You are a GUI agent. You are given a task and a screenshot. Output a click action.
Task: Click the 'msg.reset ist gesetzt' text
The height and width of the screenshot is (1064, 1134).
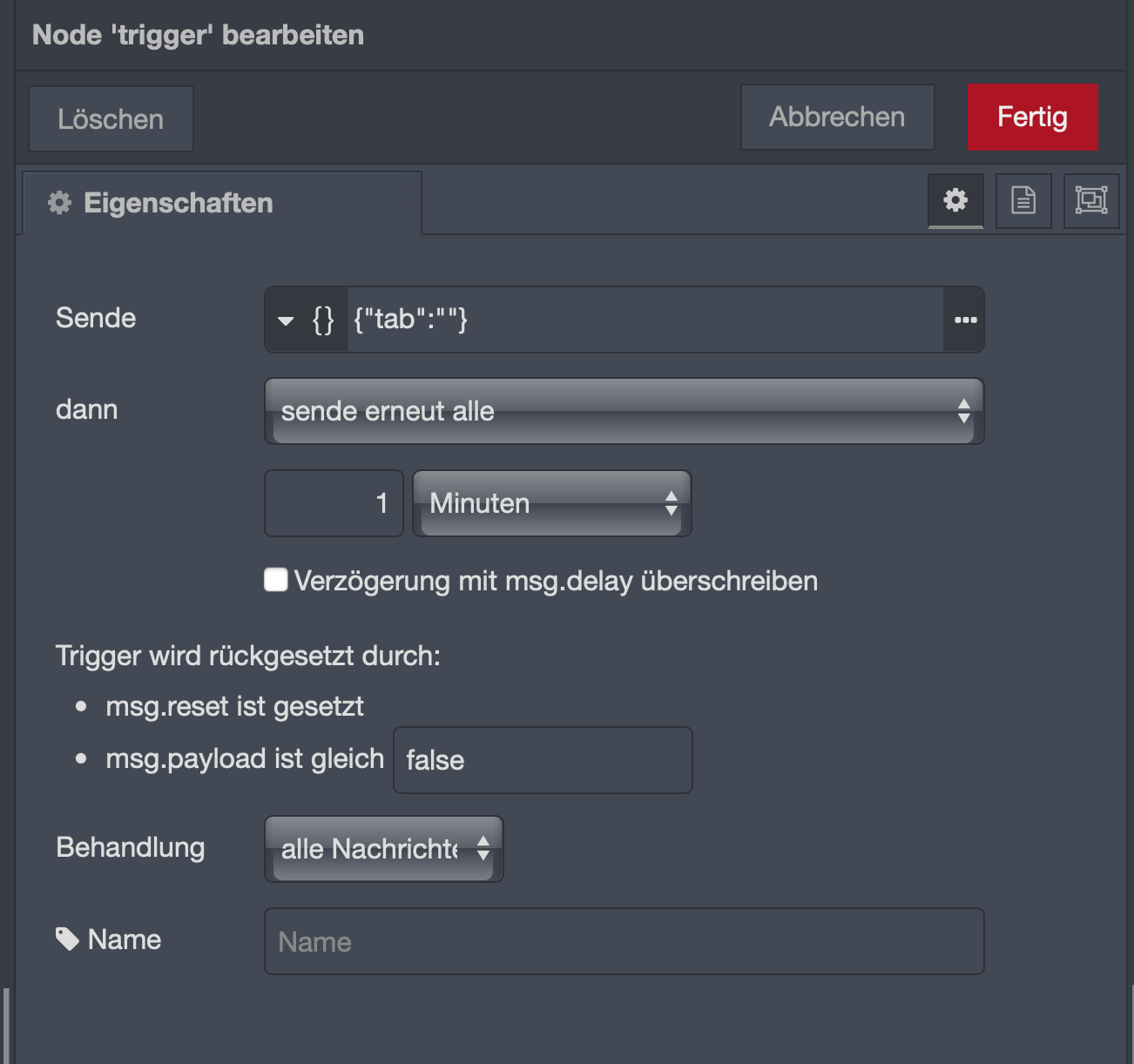234,706
